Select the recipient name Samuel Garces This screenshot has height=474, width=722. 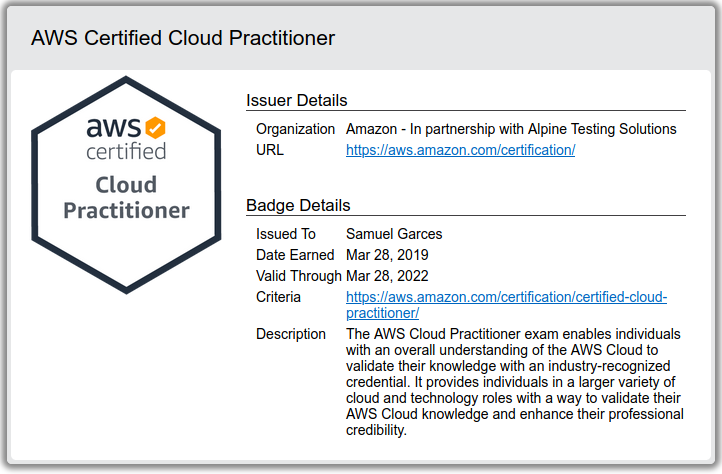[394, 234]
